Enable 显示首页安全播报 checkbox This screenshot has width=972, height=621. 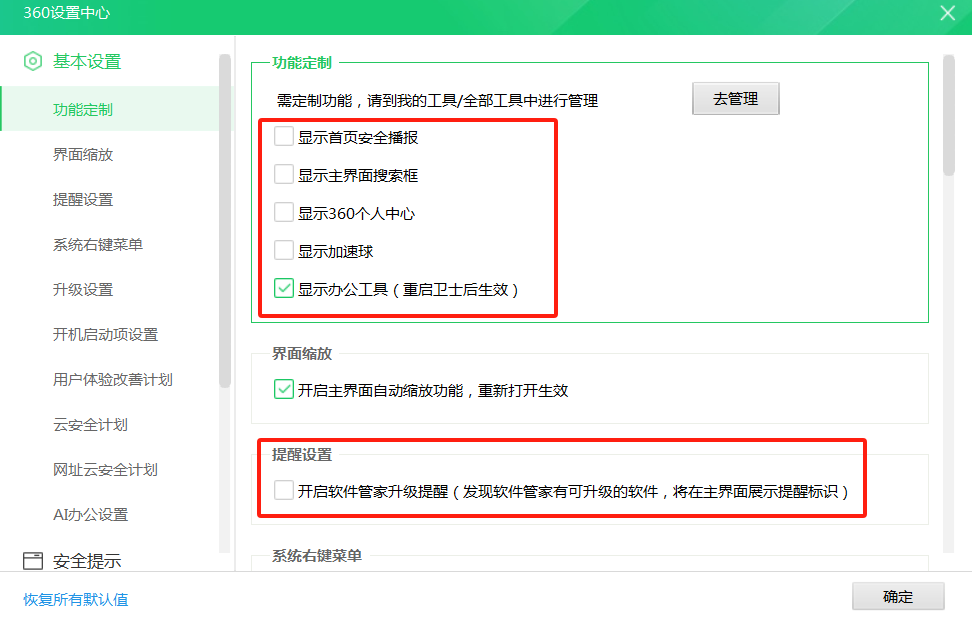click(x=284, y=136)
